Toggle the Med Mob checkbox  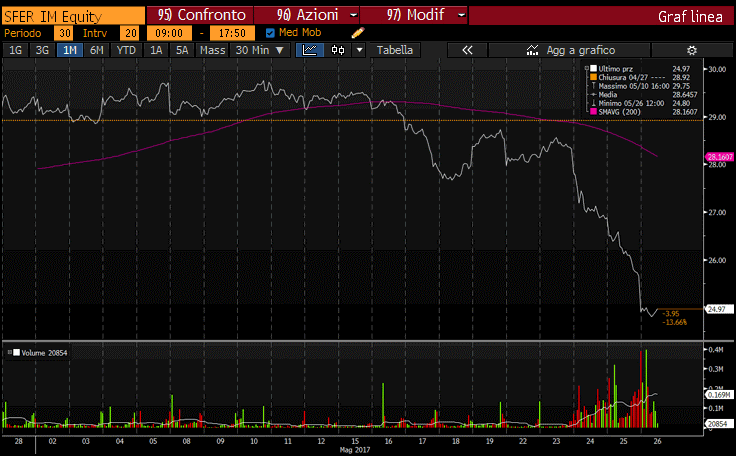[x=270, y=32]
